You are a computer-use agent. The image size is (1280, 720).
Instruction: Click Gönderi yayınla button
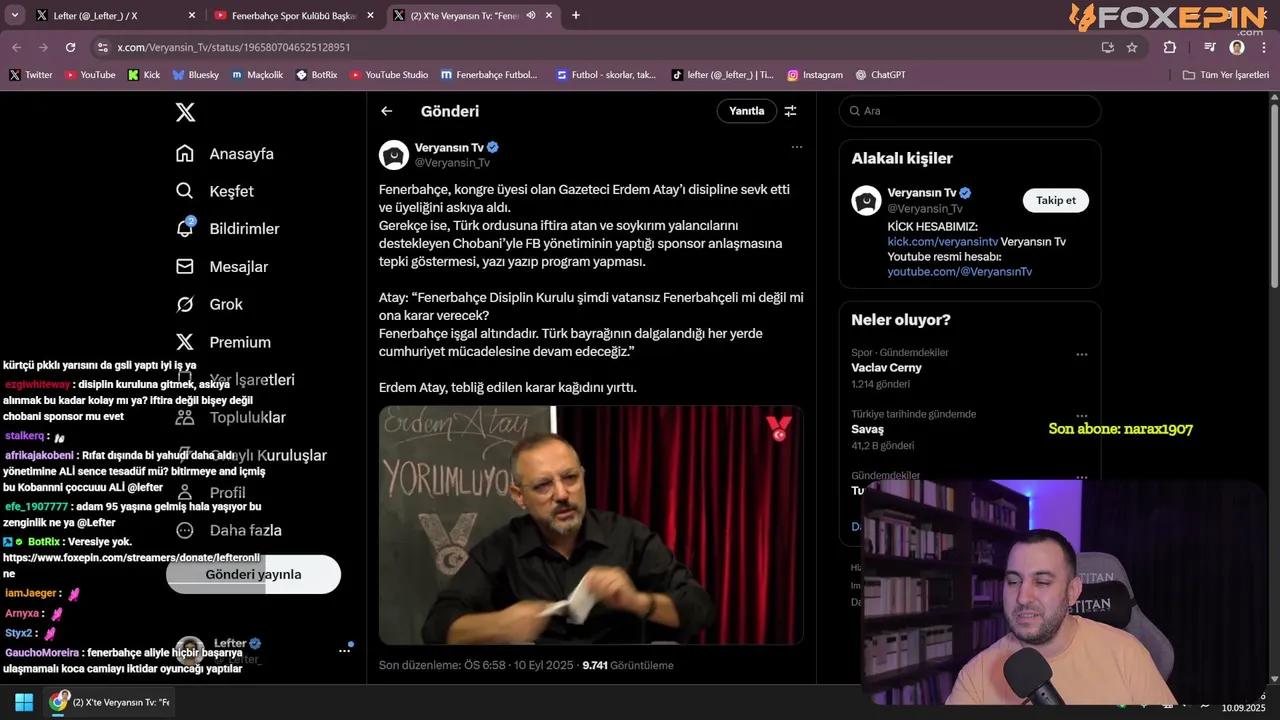pos(253,574)
